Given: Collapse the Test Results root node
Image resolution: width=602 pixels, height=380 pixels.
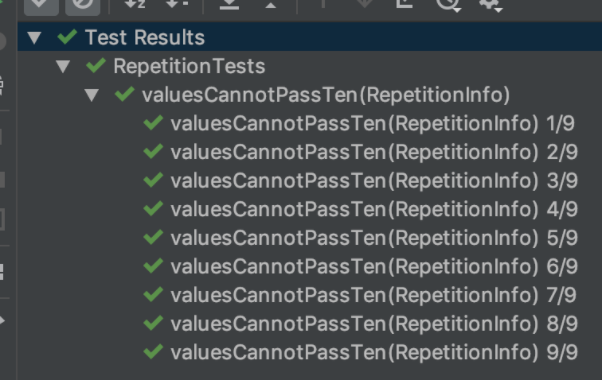Looking at the screenshot, I should coord(35,38).
